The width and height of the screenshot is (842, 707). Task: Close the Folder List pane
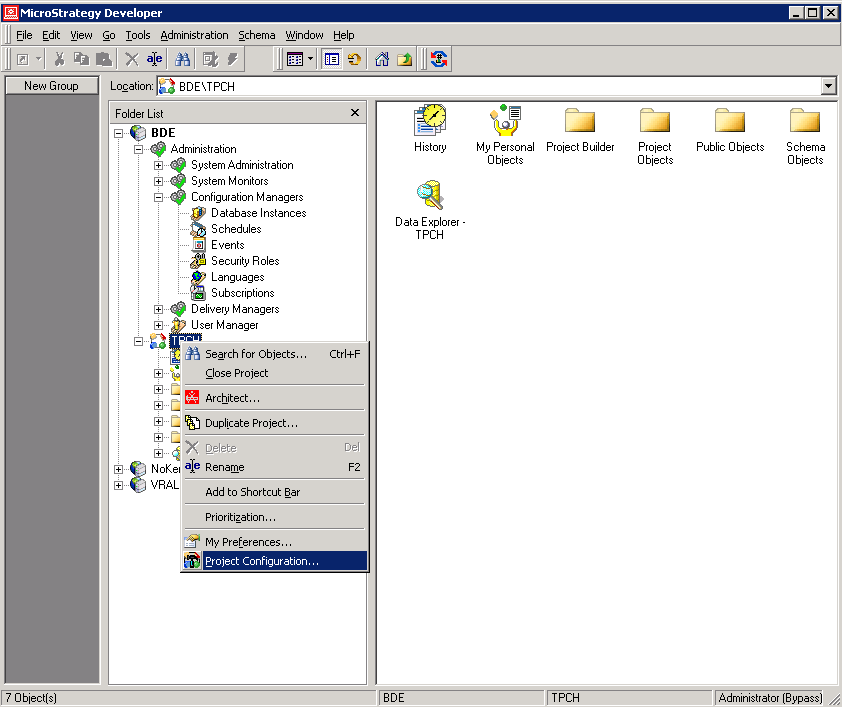tap(355, 113)
